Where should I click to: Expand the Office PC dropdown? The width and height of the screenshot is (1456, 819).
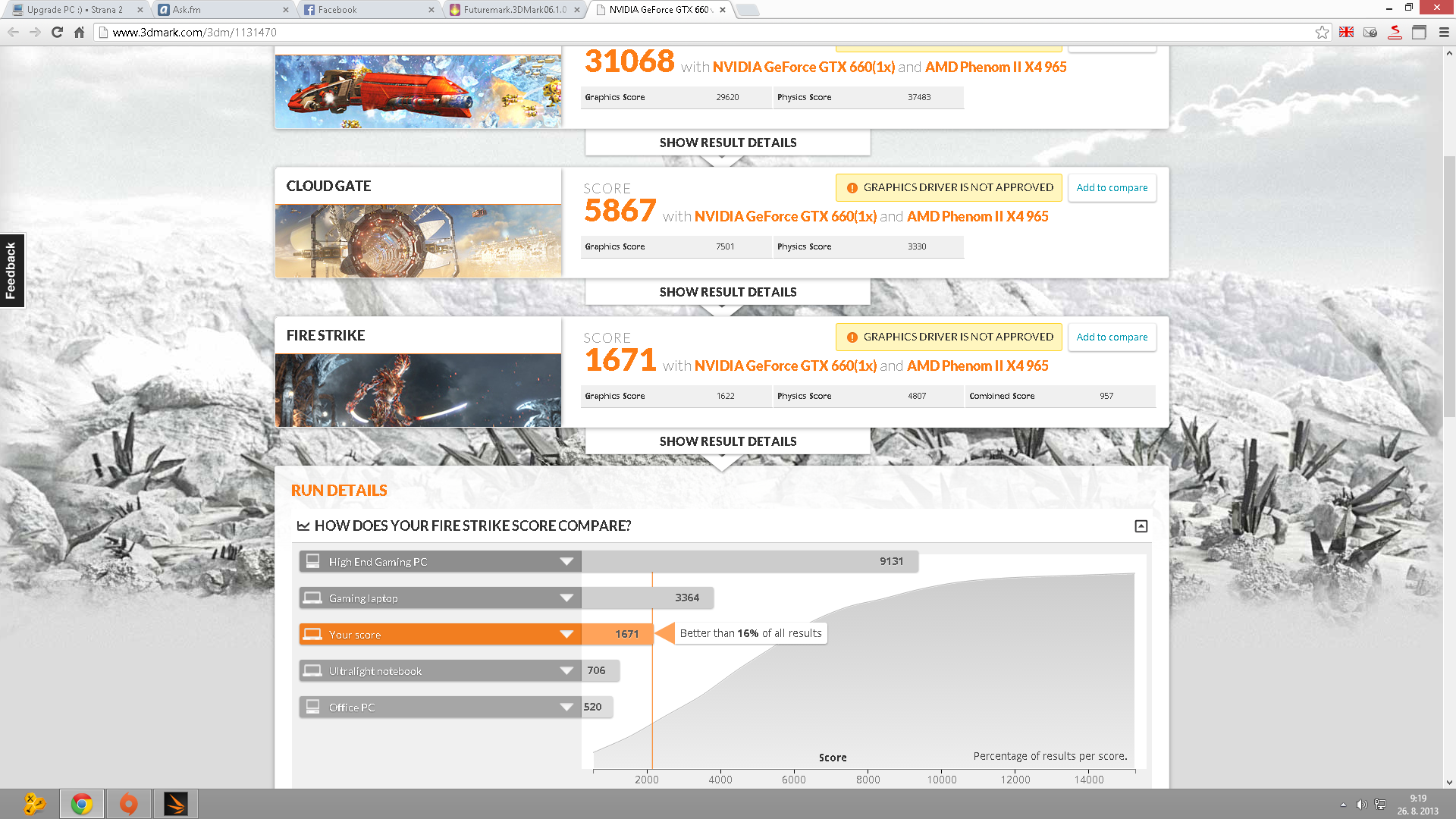pyautogui.click(x=566, y=707)
